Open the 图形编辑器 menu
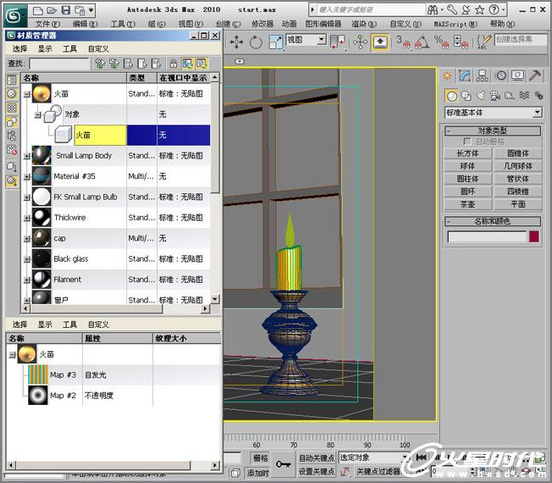This screenshot has height=483, width=552. (323, 24)
